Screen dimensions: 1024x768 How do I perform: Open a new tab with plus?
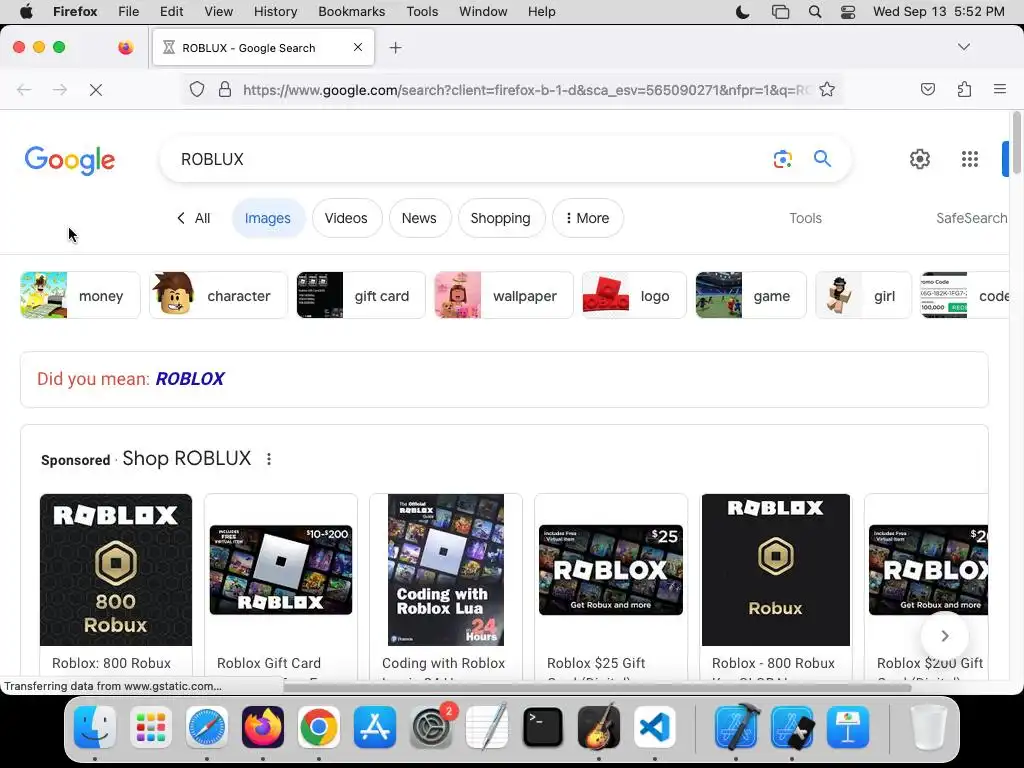point(395,48)
